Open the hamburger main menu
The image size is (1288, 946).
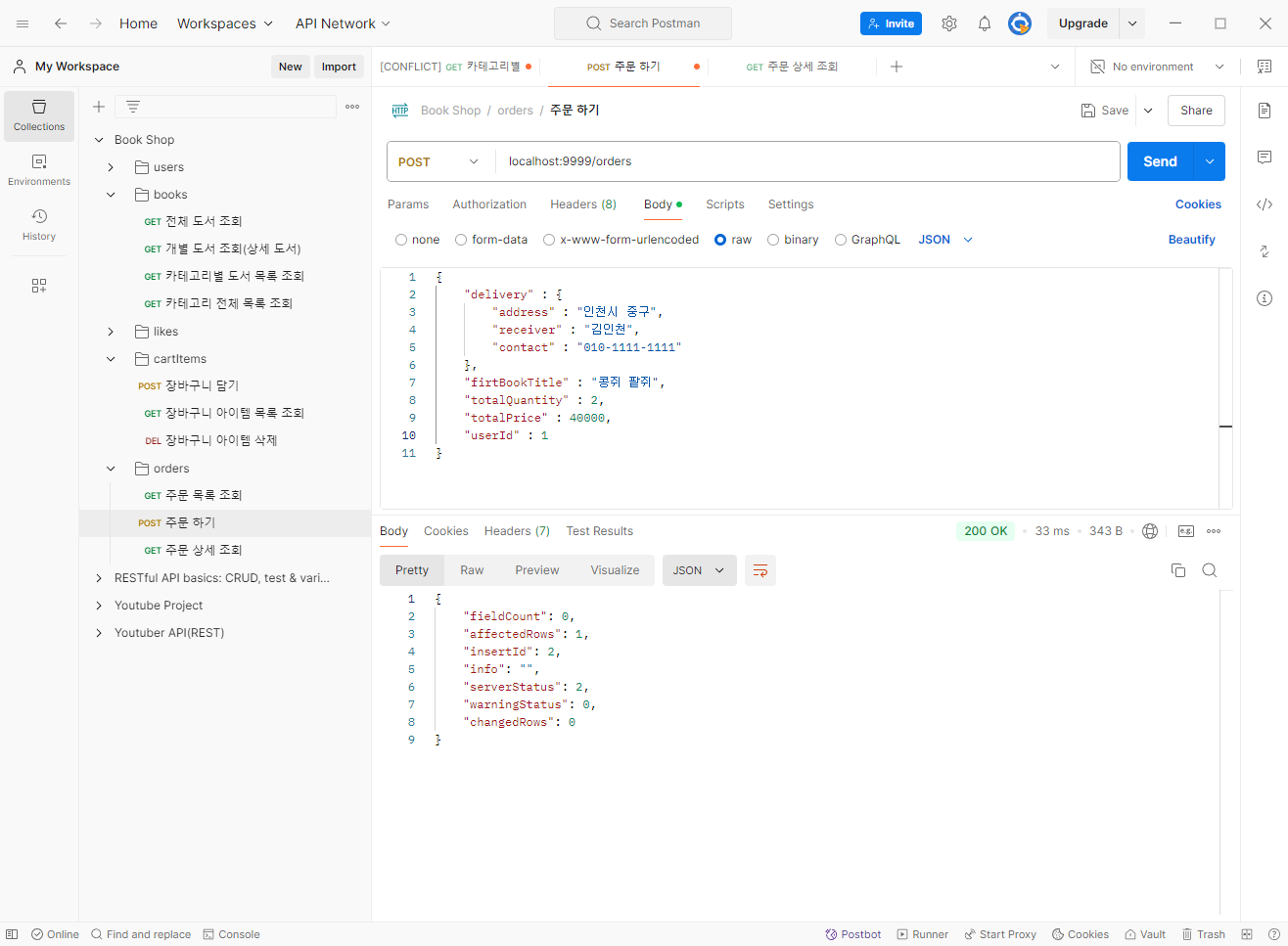point(23,23)
